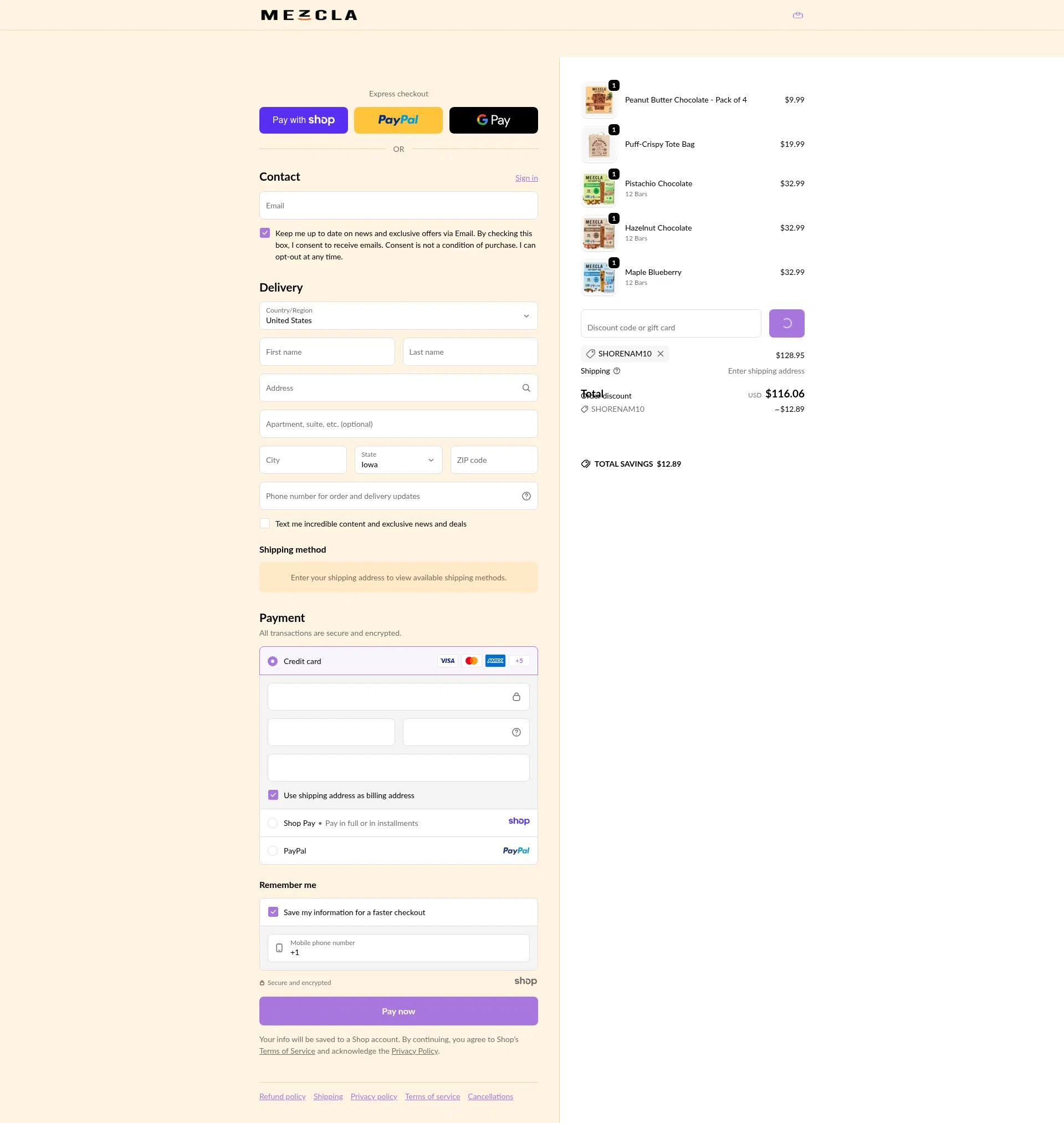Click the phone number help icon
Screen dimensions: 1064x1123
point(526,496)
